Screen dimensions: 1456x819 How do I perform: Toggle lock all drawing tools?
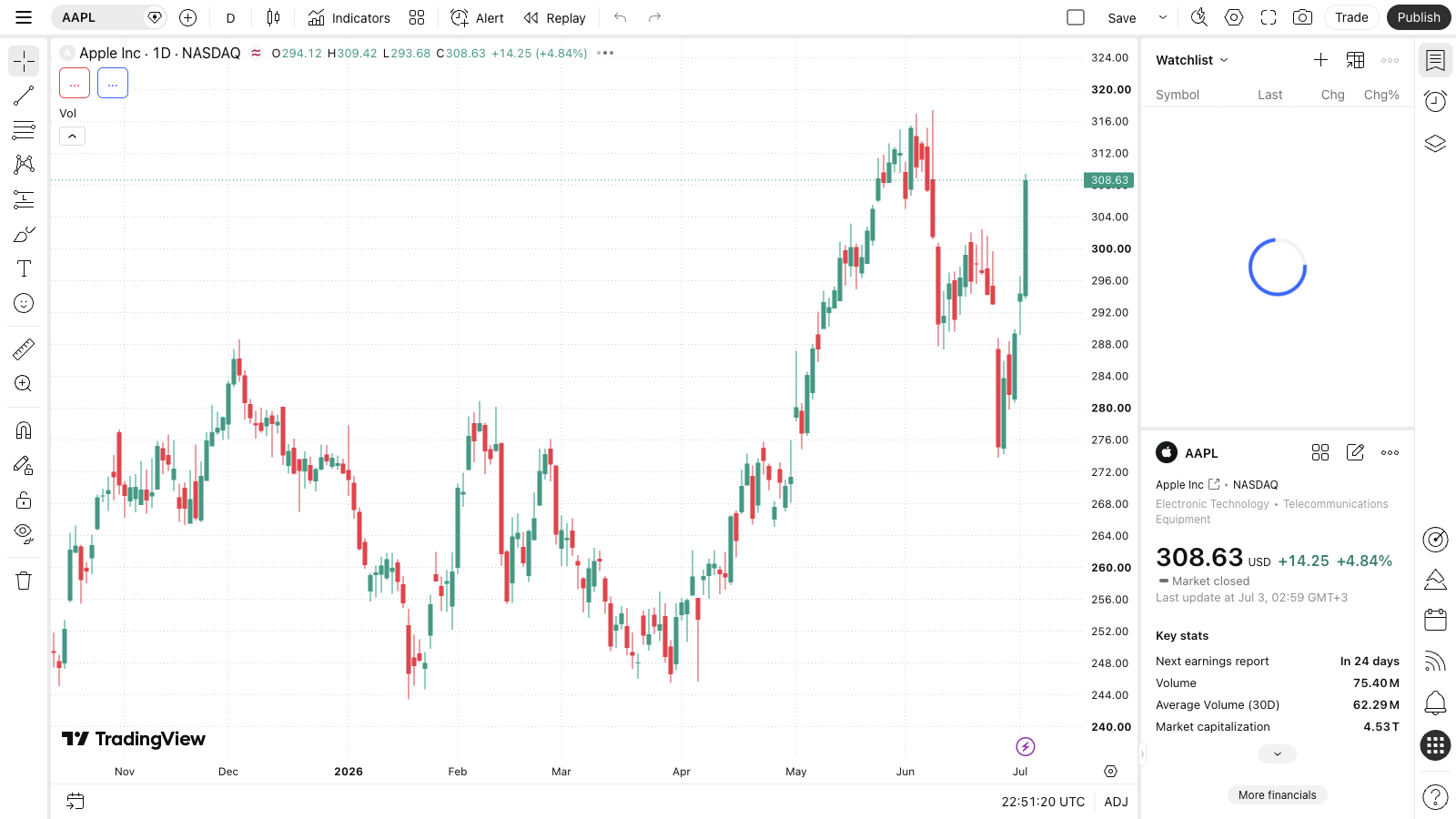click(x=24, y=500)
